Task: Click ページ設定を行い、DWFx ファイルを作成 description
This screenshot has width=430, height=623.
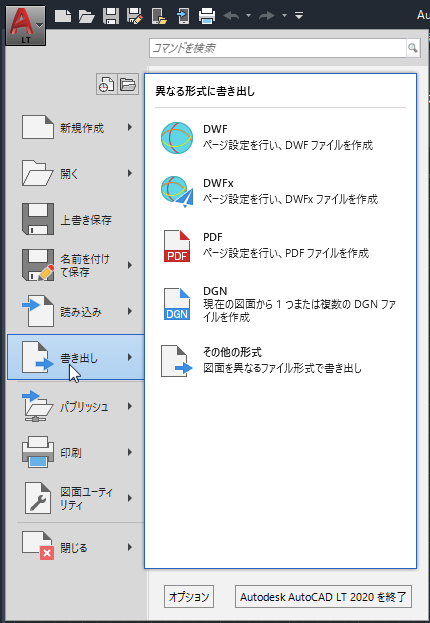Action: [x=291, y=199]
